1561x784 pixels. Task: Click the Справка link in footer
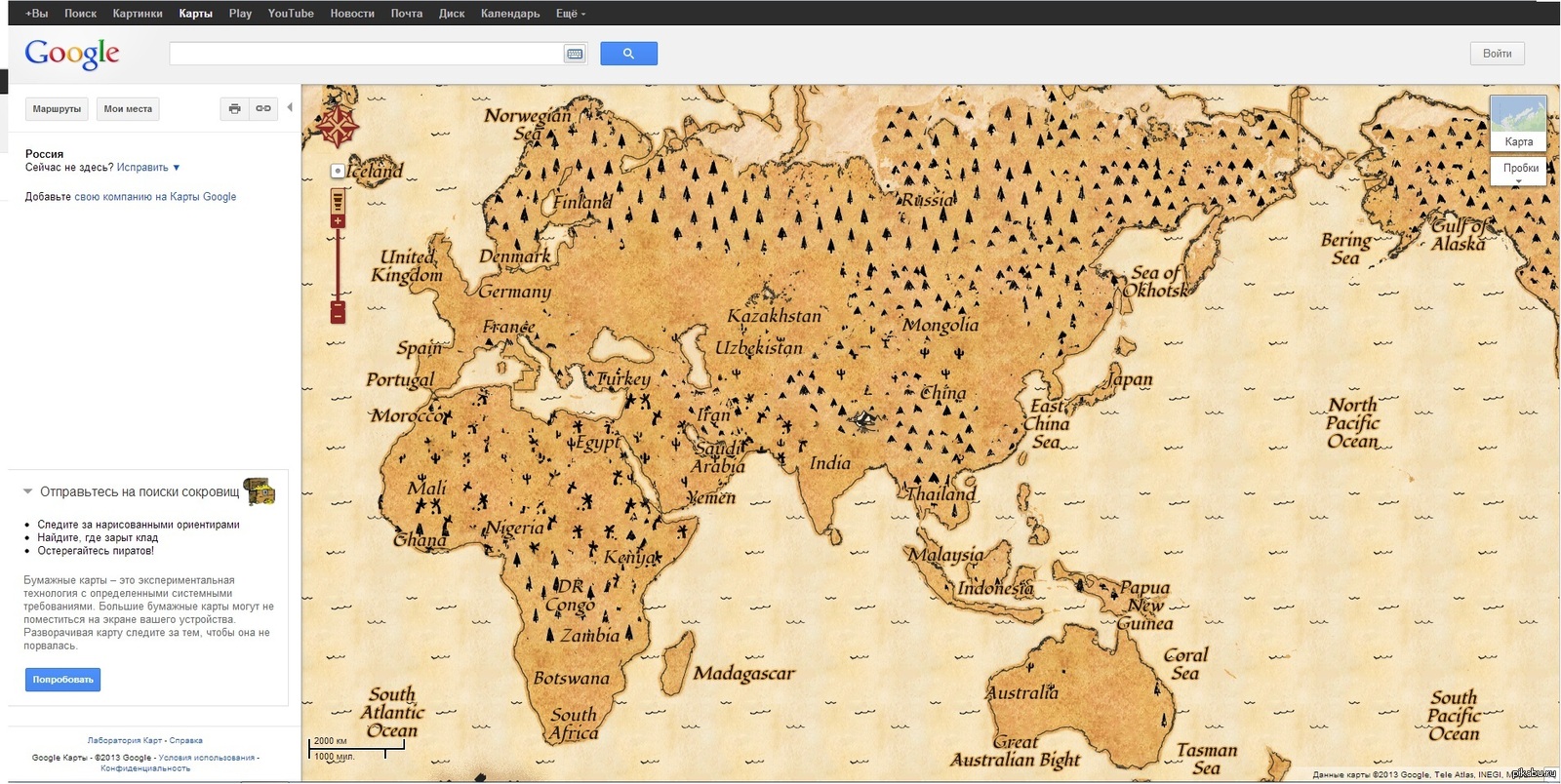pyautogui.click(x=185, y=741)
